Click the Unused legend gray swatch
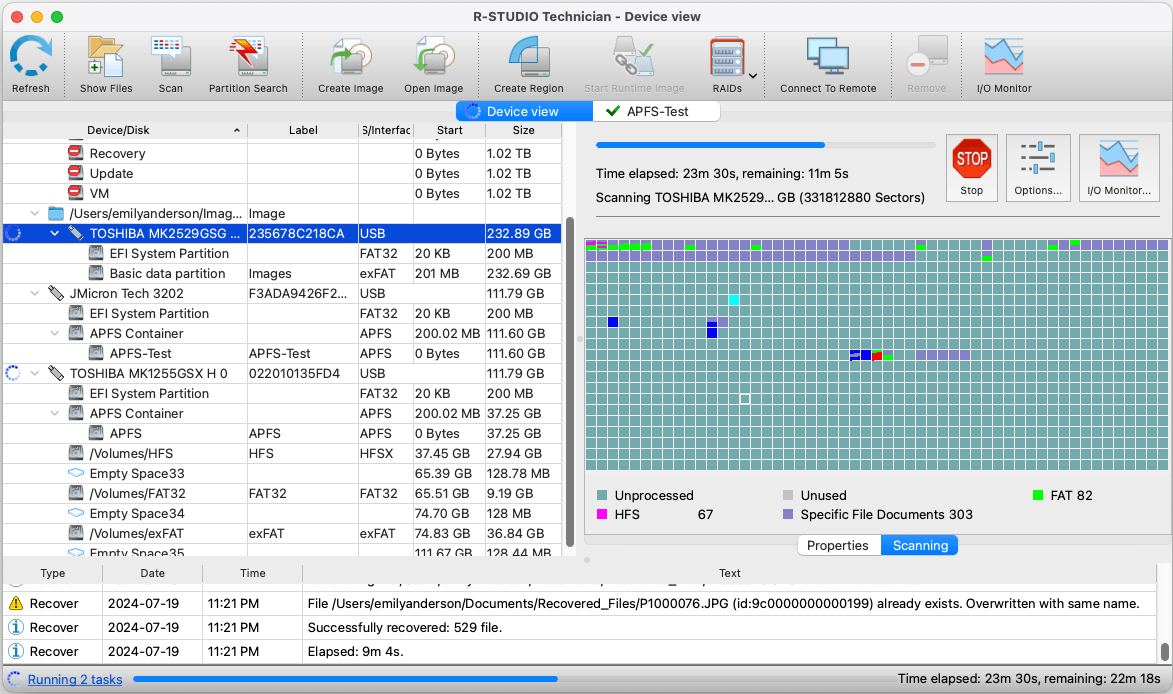1173x694 pixels. 788,495
